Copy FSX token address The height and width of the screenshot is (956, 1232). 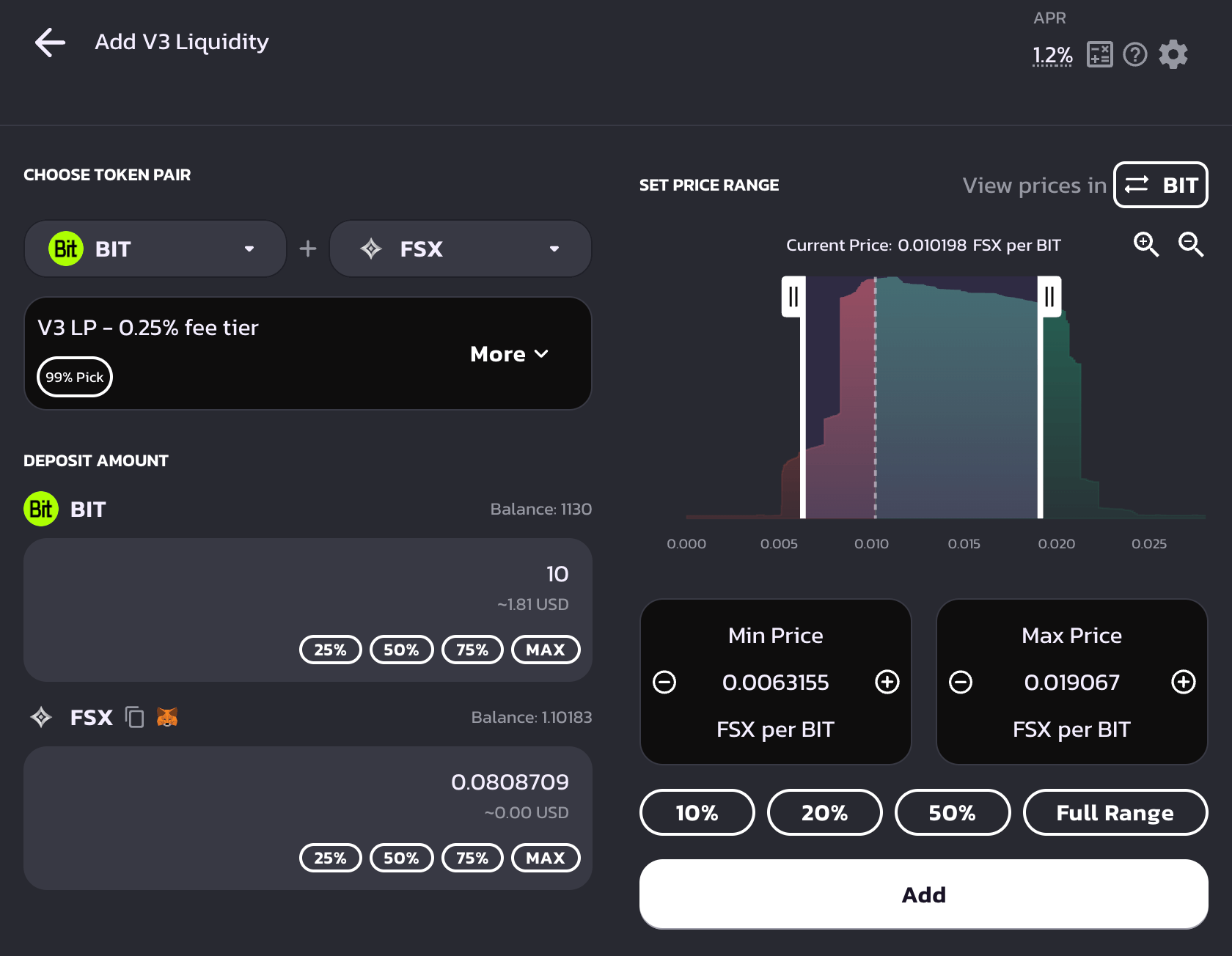(x=134, y=717)
